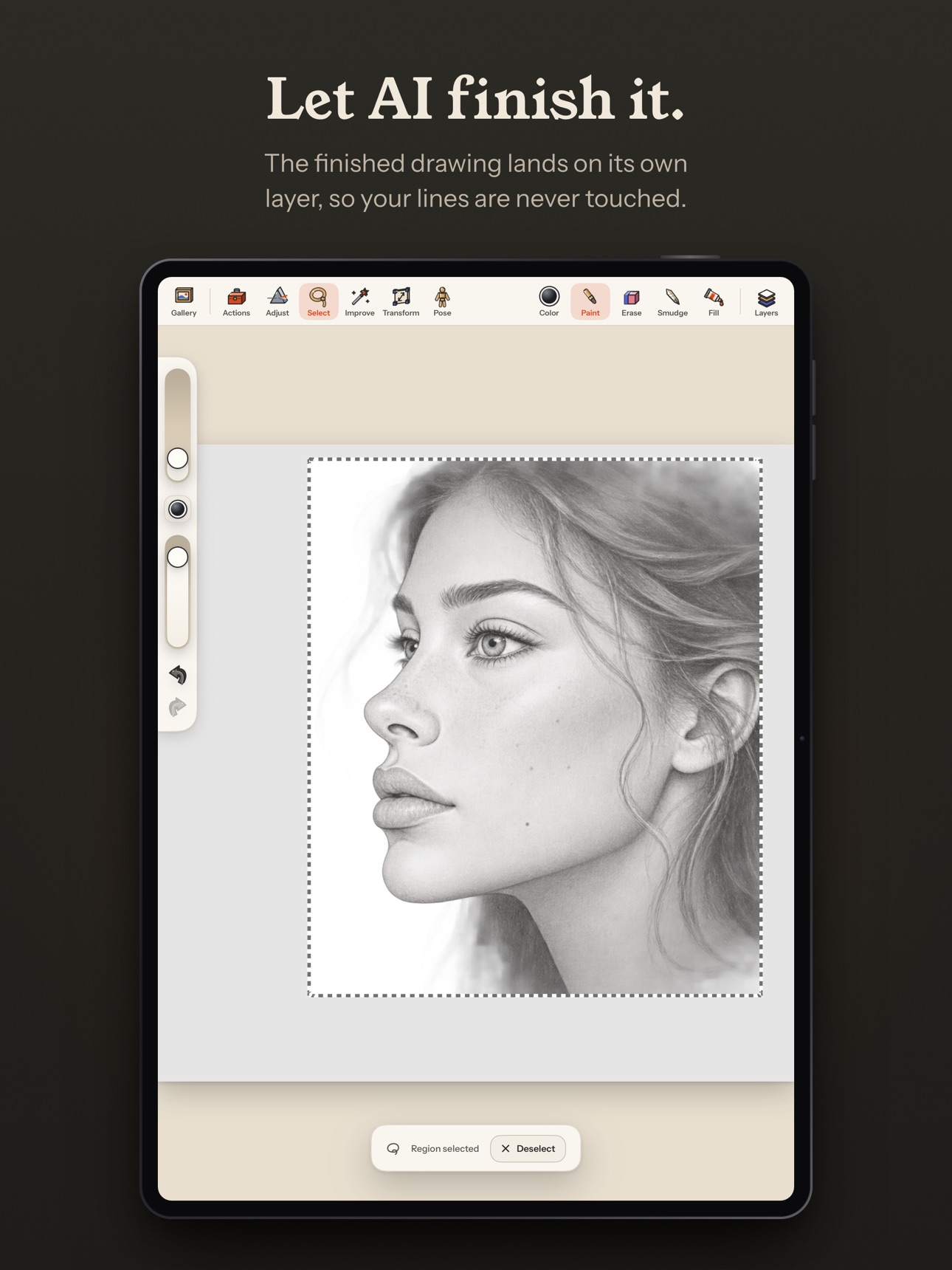Tap the sidebar current color dot
The height and width of the screenshot is (1270, 952).
click(x=178, y=509)
